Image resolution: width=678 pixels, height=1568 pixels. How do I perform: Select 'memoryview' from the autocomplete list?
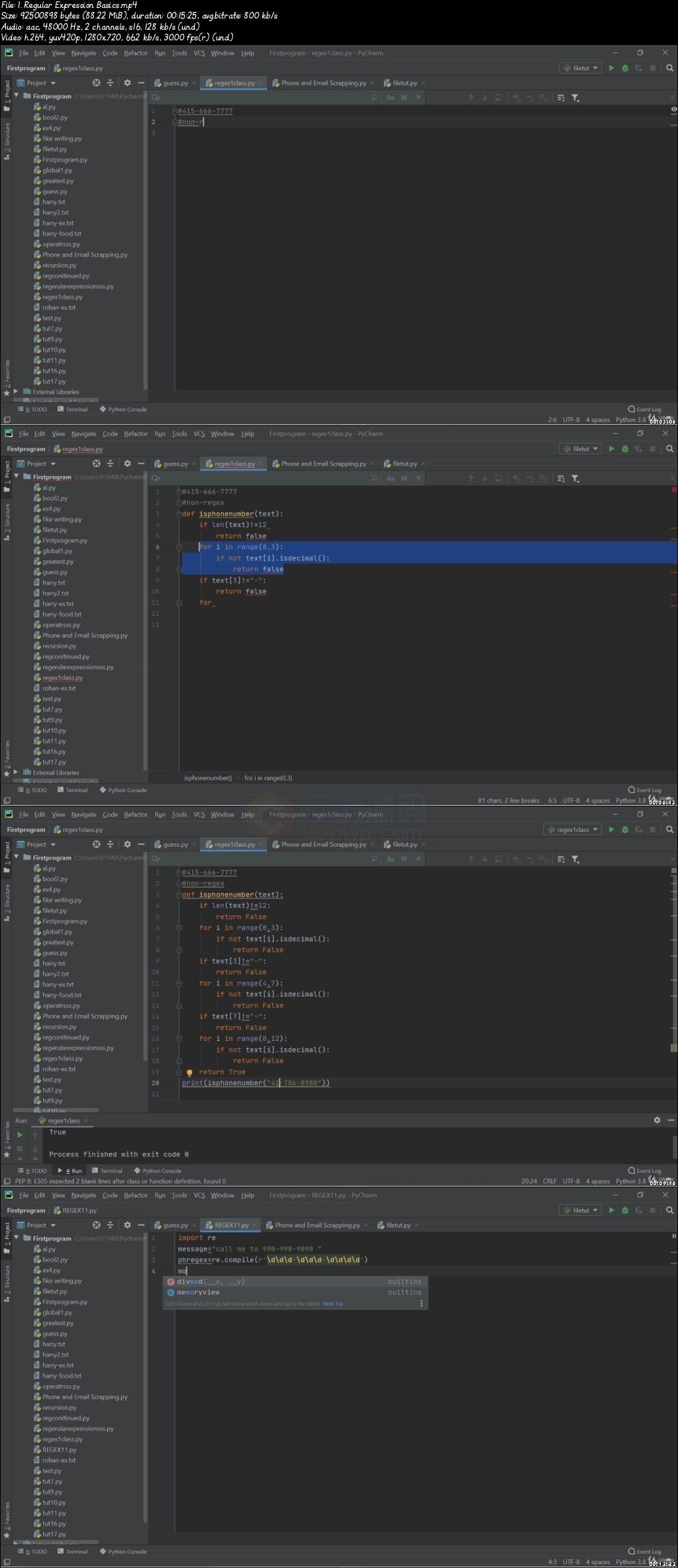[x=198, y=1292]
